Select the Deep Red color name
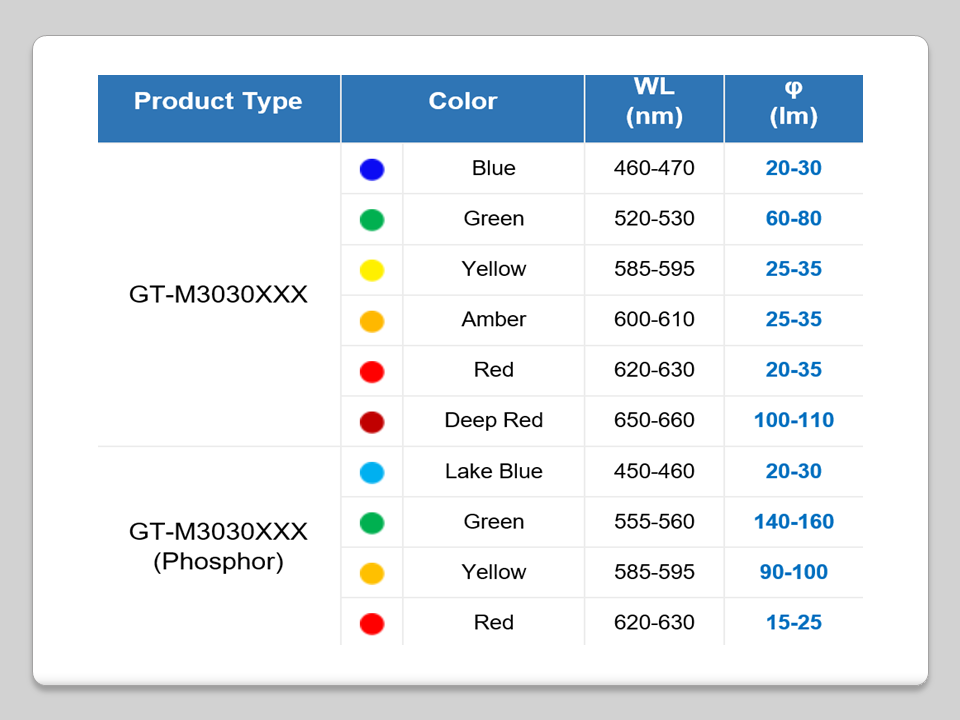 [494, 420]
